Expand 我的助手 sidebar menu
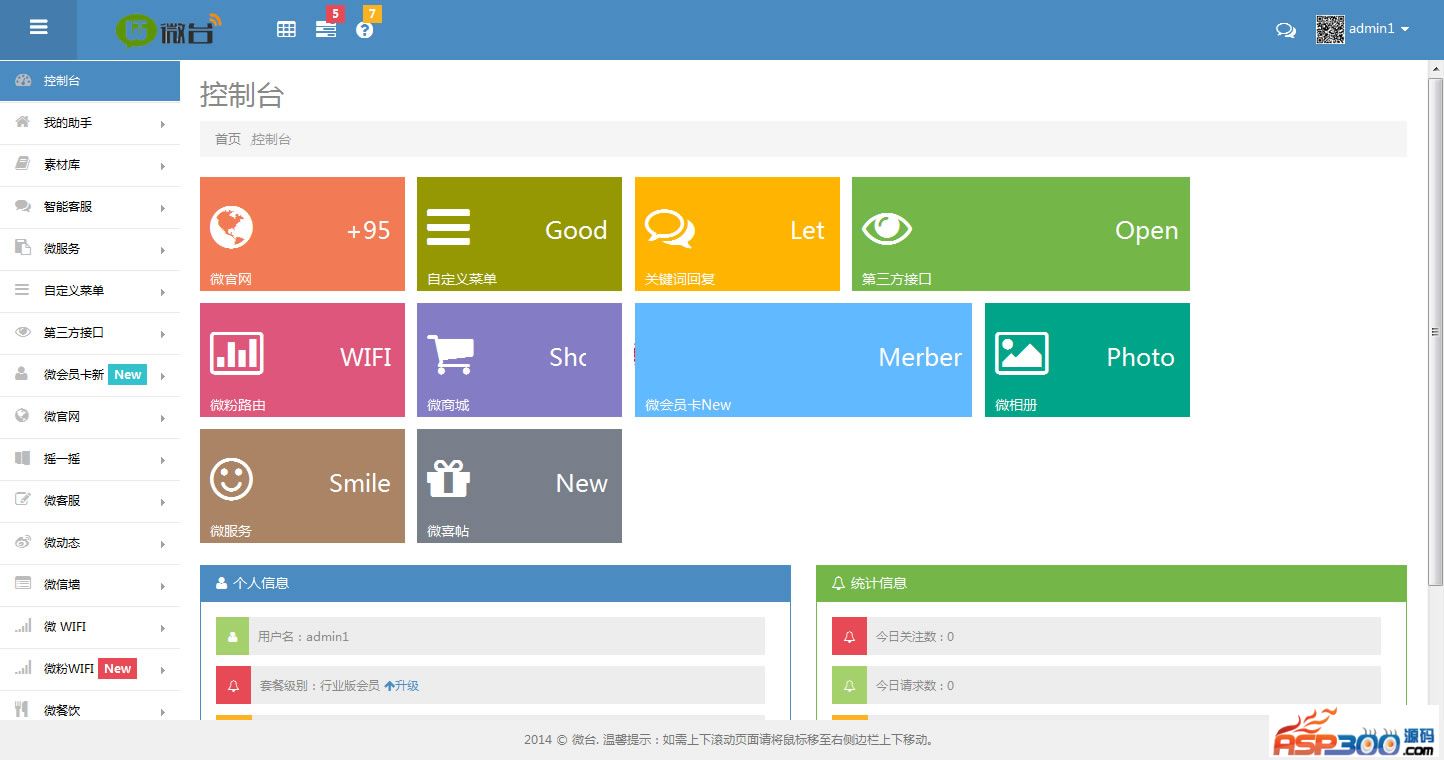Image resolution: width=1444 pixels, height=760 pixels. pos(90,123)
